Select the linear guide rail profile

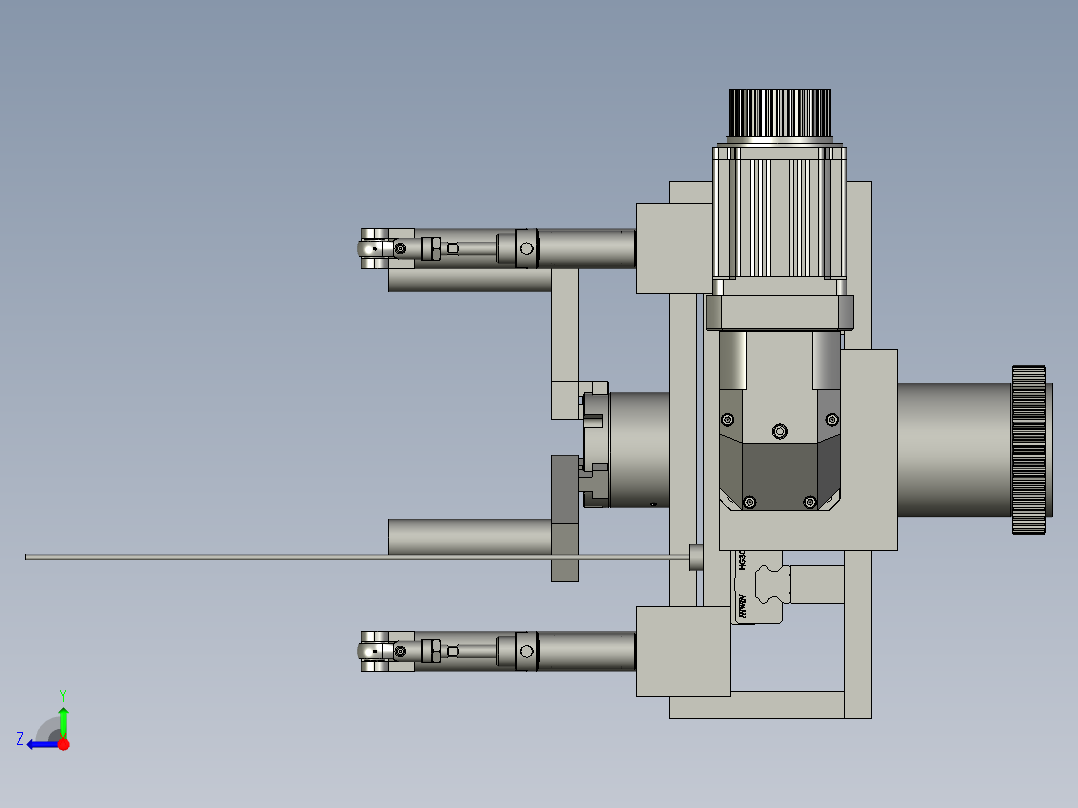(x=772, y=584)
